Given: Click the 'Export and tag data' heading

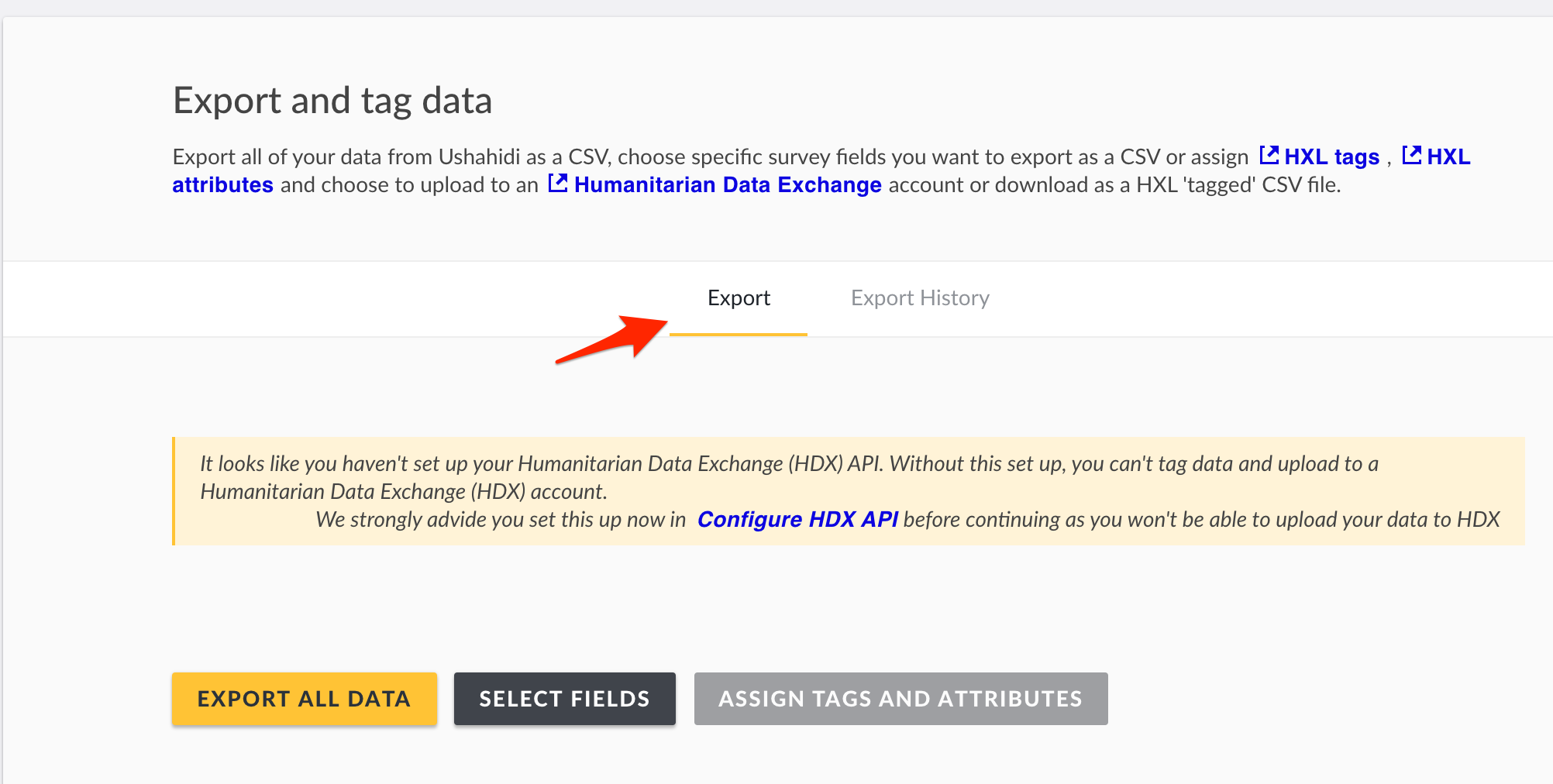Looking at the screenshot, I should 332,101.
